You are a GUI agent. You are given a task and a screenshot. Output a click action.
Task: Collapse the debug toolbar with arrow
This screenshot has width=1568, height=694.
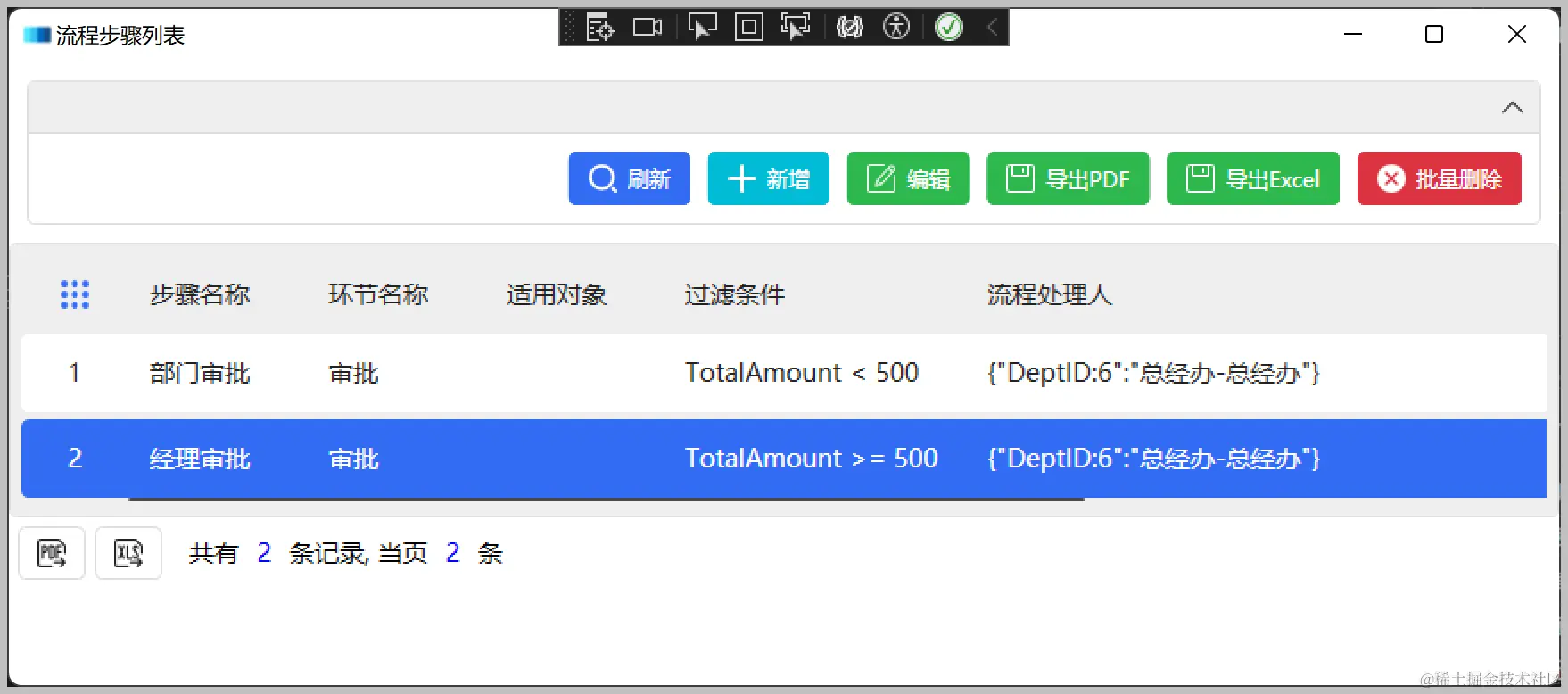coord(993,28)
